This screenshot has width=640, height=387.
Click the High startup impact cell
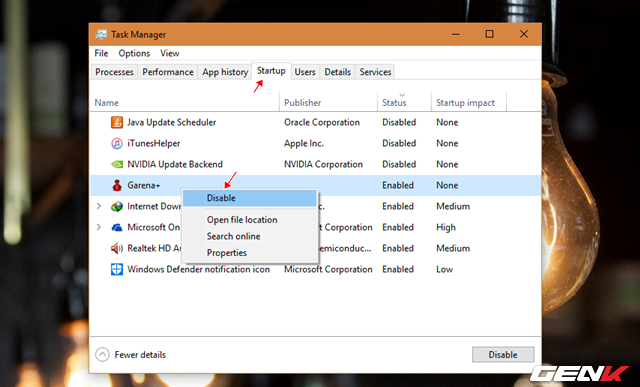(x=446, y=227)
